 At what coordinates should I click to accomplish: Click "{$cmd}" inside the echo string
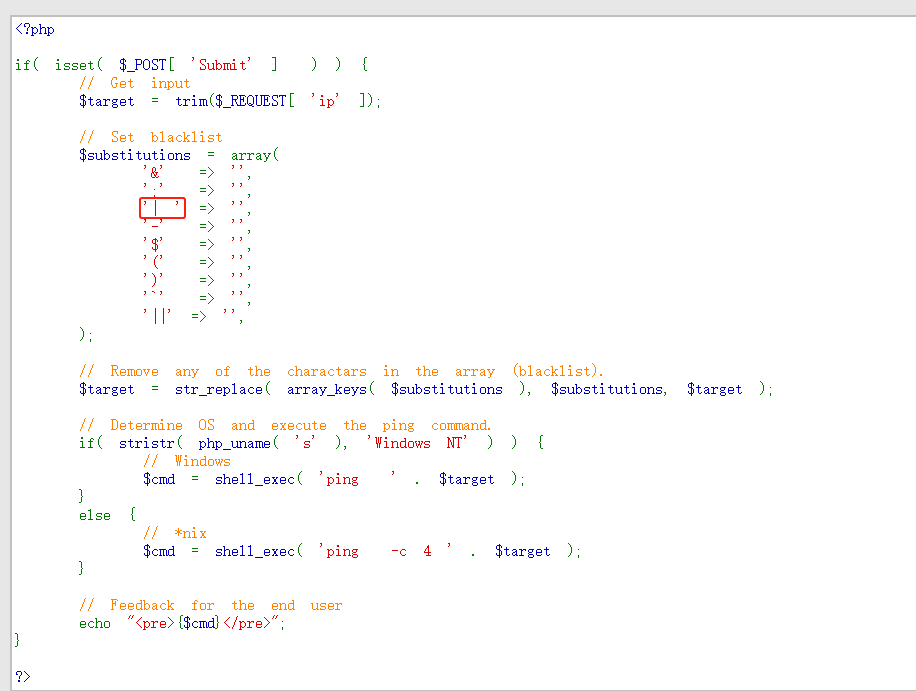pyautogui.click(x=199, y=623)
